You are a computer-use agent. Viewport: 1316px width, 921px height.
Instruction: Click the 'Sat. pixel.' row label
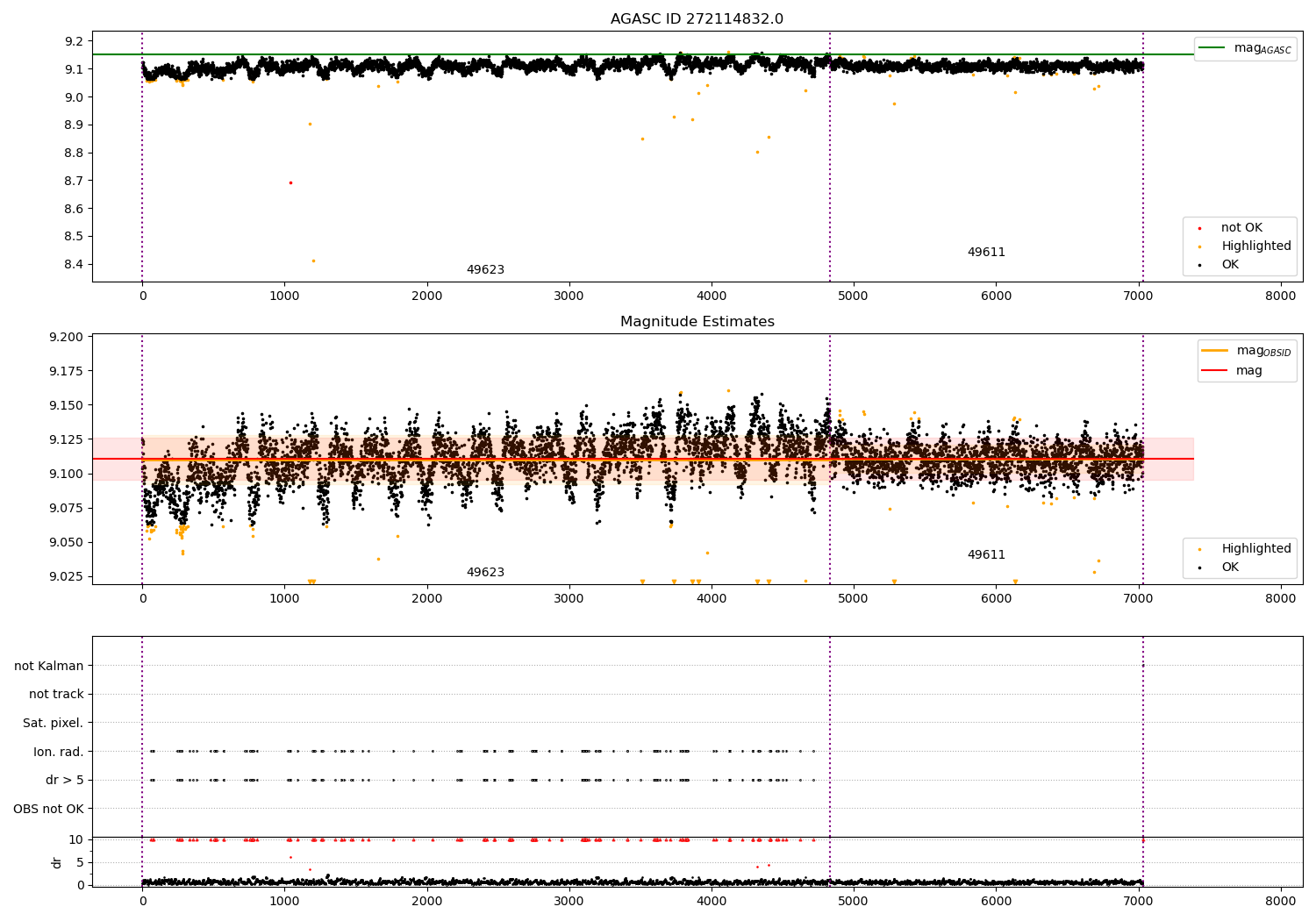point(54,724)
